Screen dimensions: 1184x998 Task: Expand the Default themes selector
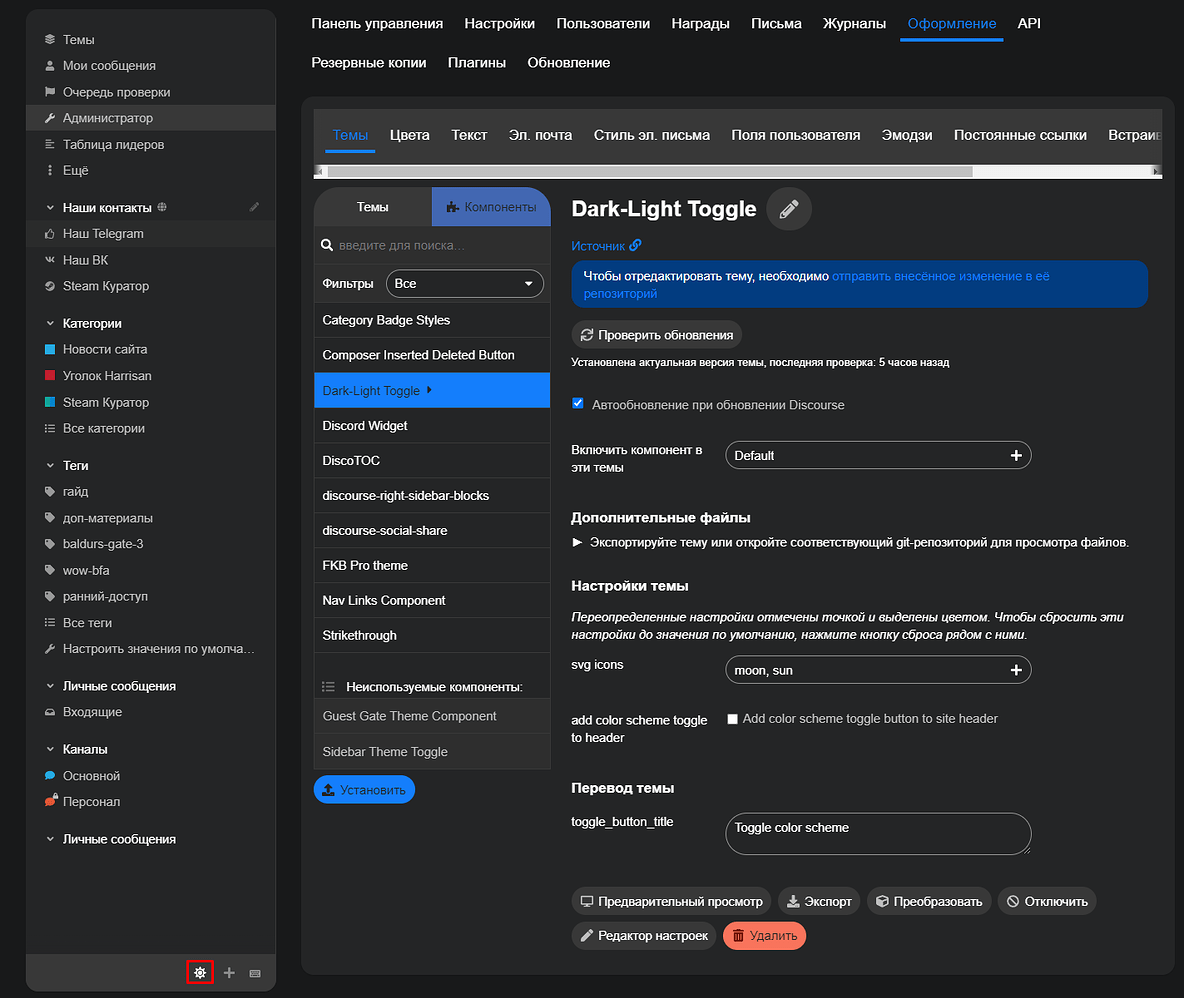pyautogui.click(x=877, y=455)
